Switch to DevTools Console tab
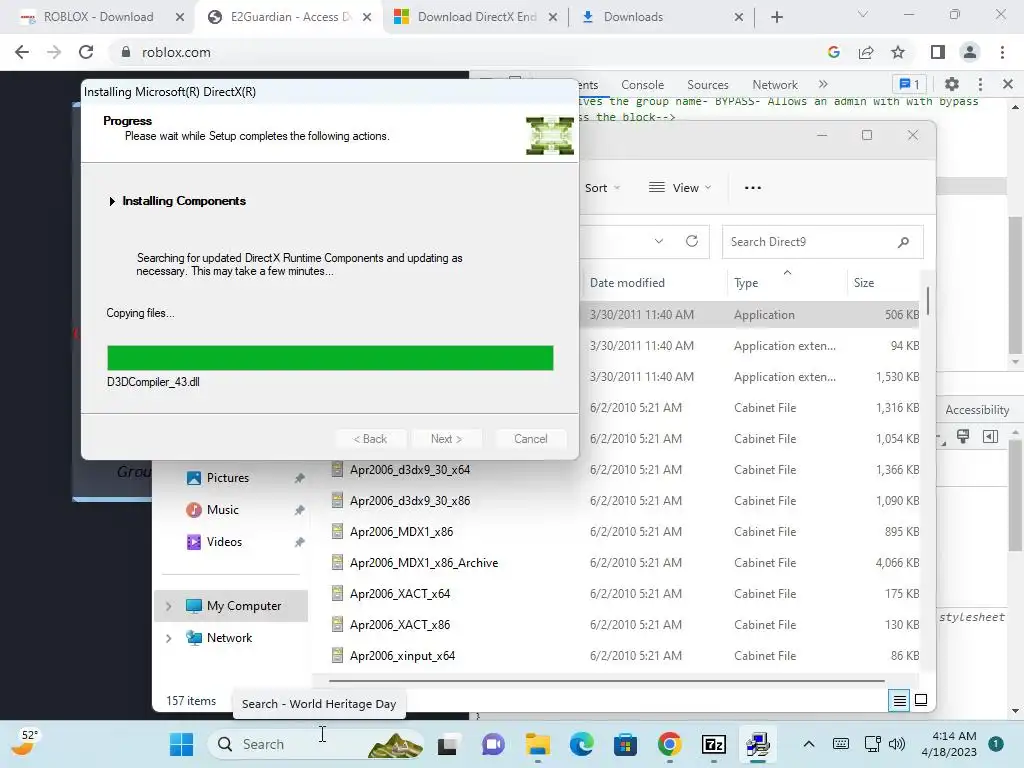 point(643,85)
